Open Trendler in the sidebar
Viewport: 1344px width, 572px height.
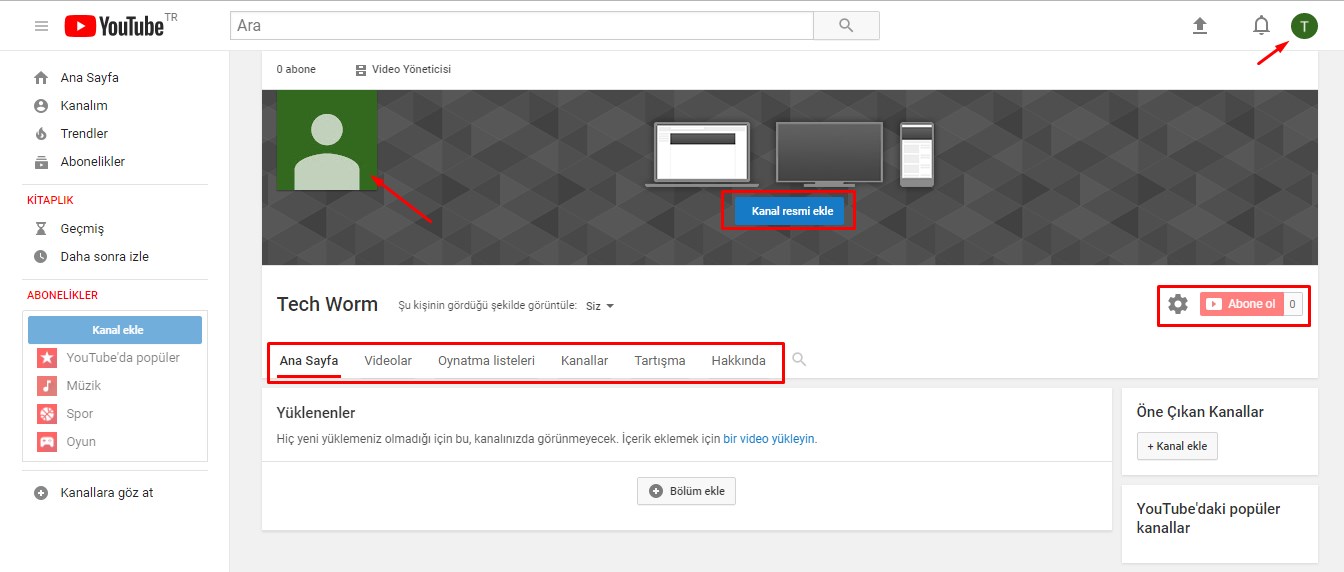point(84,134)
